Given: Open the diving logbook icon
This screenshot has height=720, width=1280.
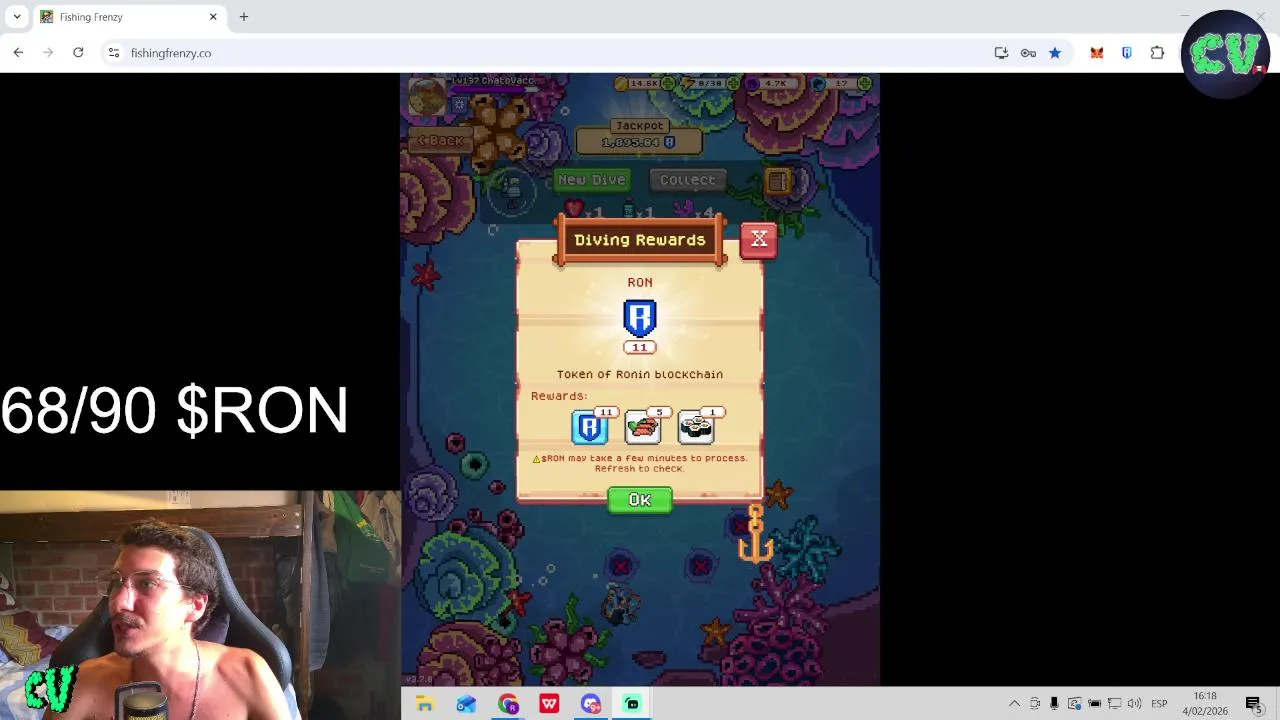Looking at the screenshot, I should point(778,180).
